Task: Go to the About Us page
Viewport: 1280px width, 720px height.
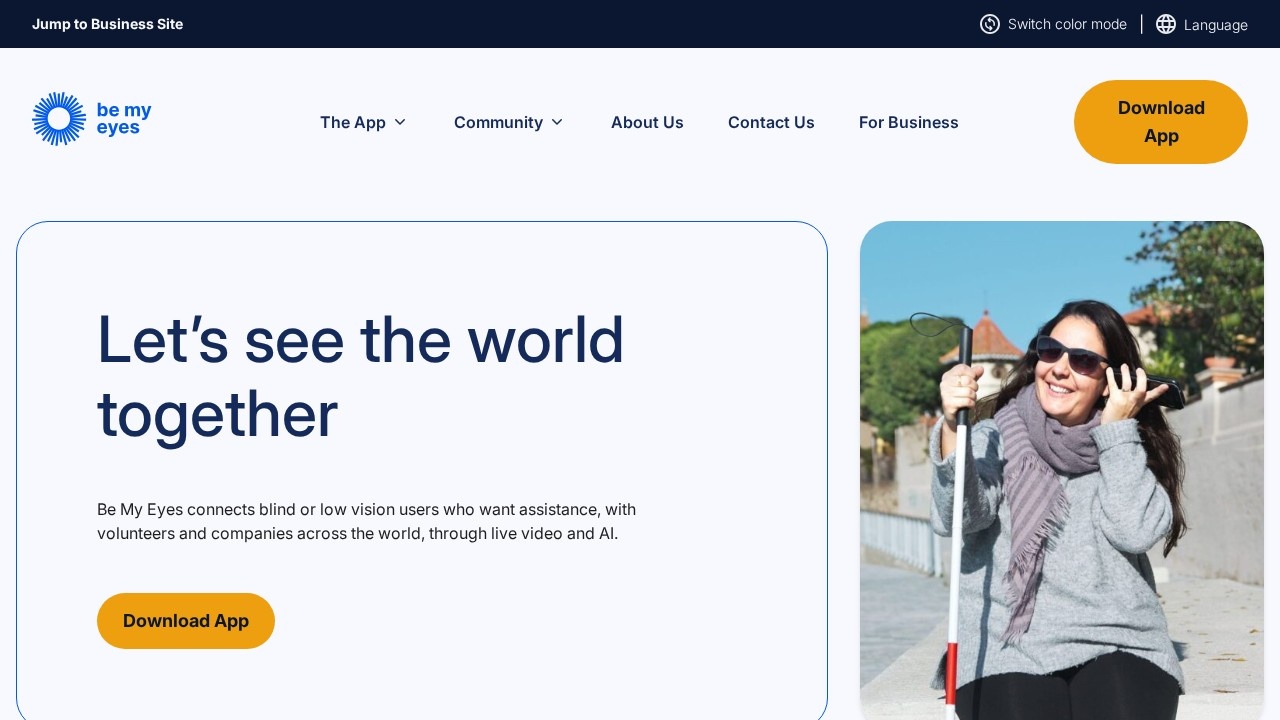Action: click(x=647, y=122)
